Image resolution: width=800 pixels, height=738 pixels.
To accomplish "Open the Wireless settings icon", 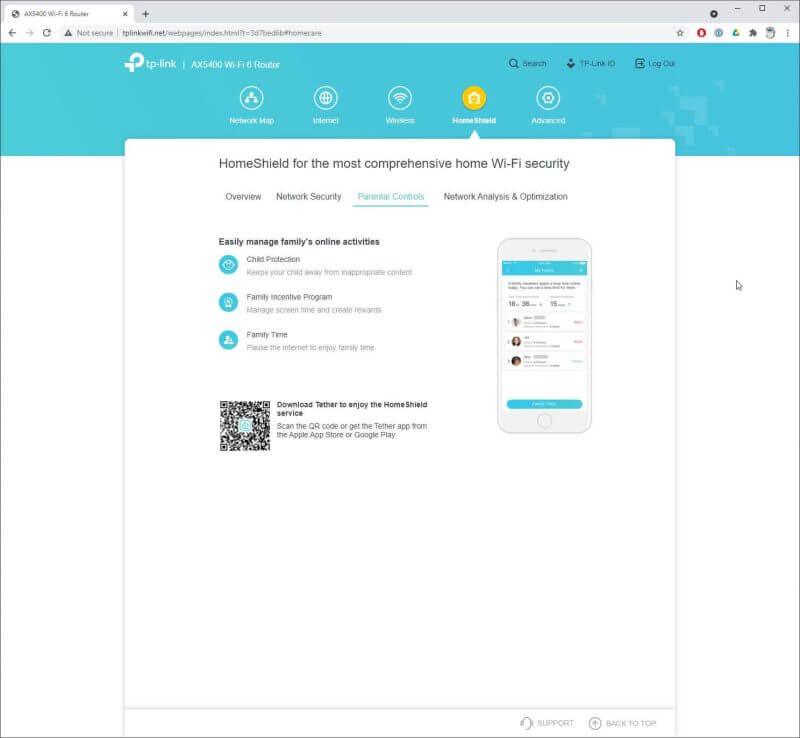I will tap(400, 98).
